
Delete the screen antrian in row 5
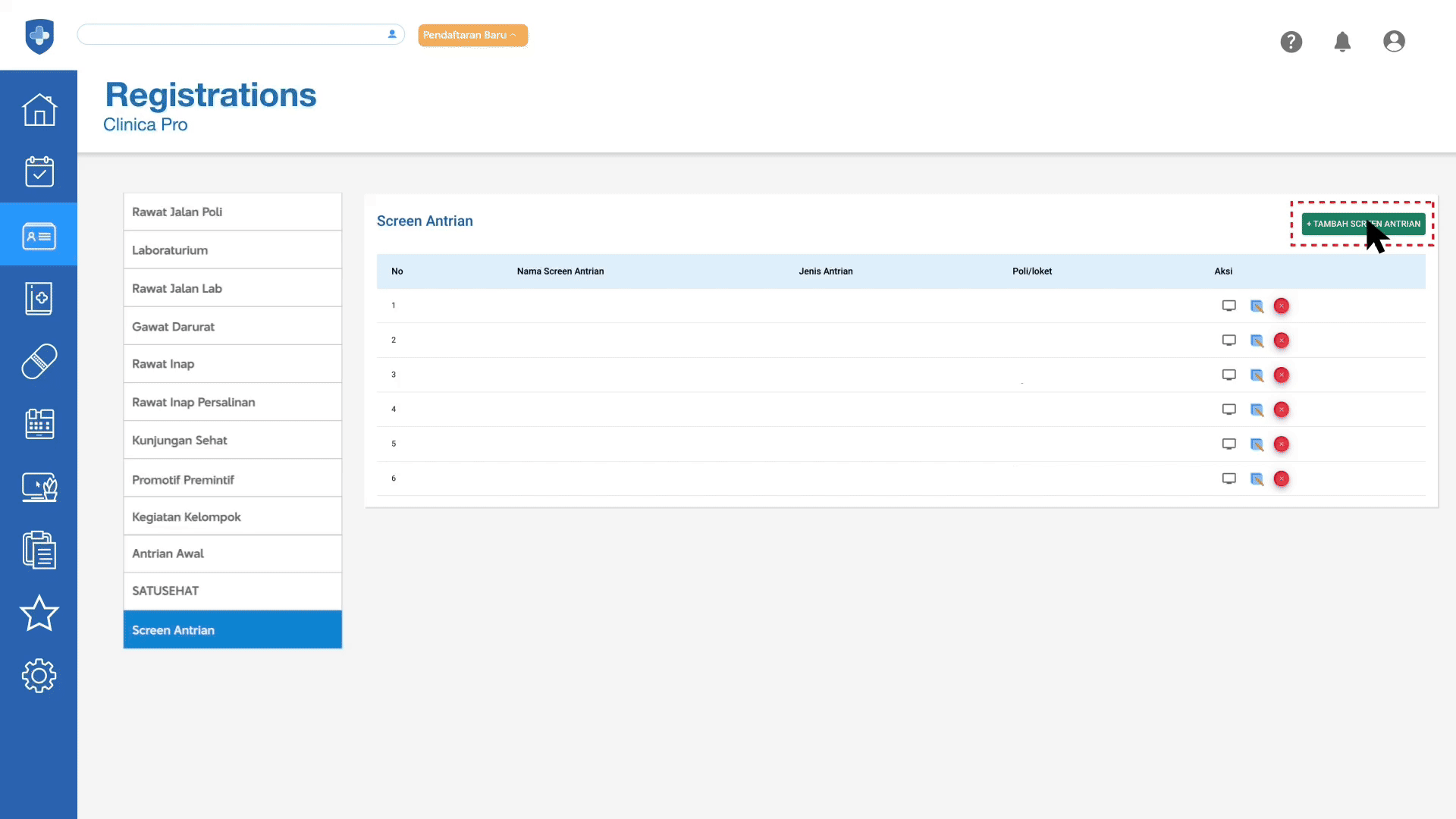click(1281, 444)
